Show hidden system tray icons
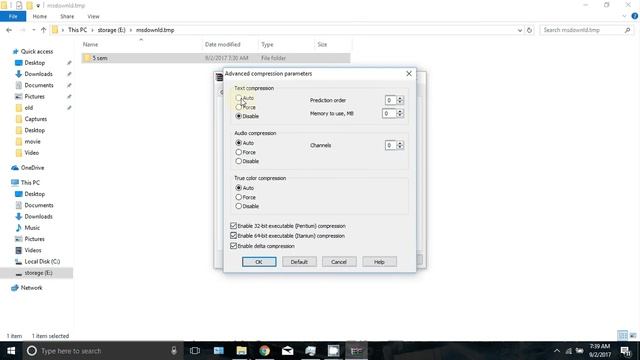Image resolution: width=640 pixels, height=360 pixels. (556, 351)
